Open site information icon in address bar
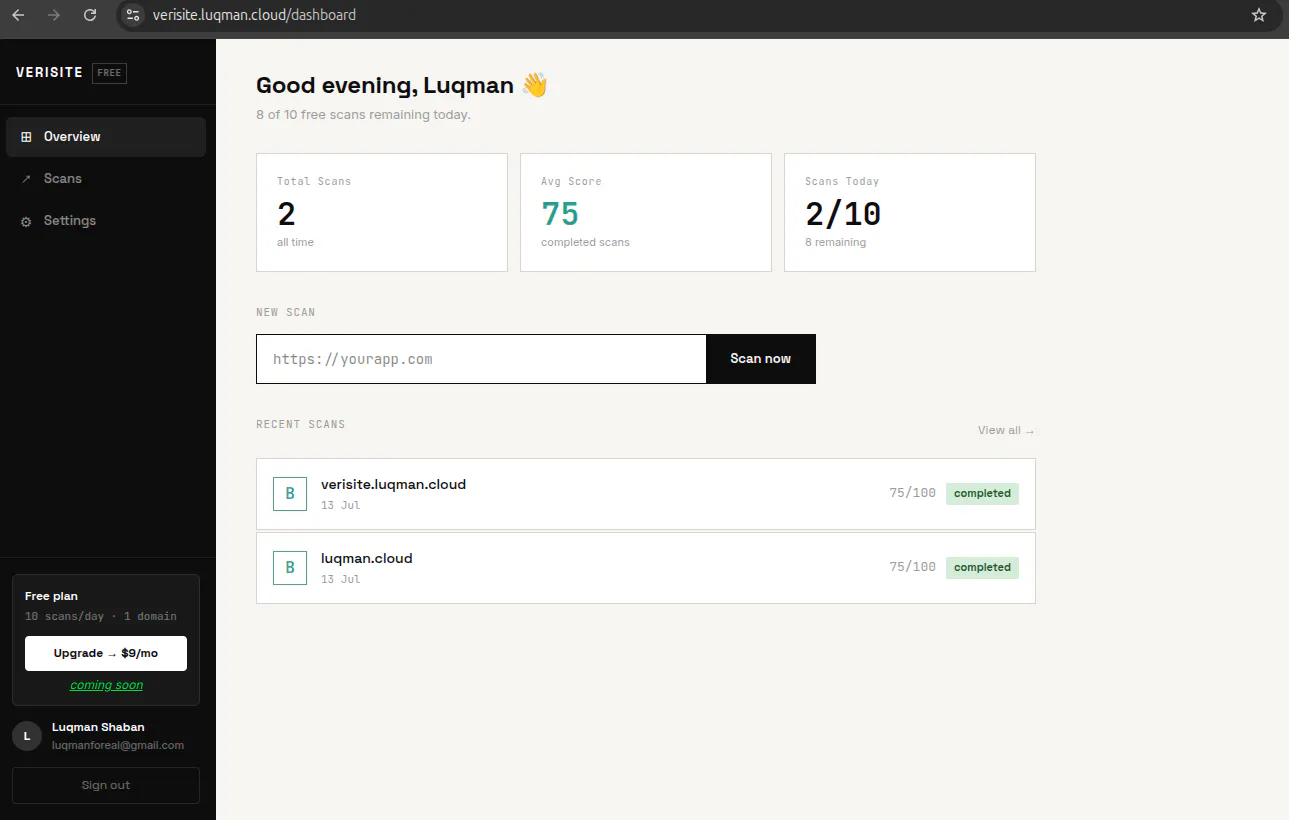This screenshot has height=820, width=1289. (133, 15)
